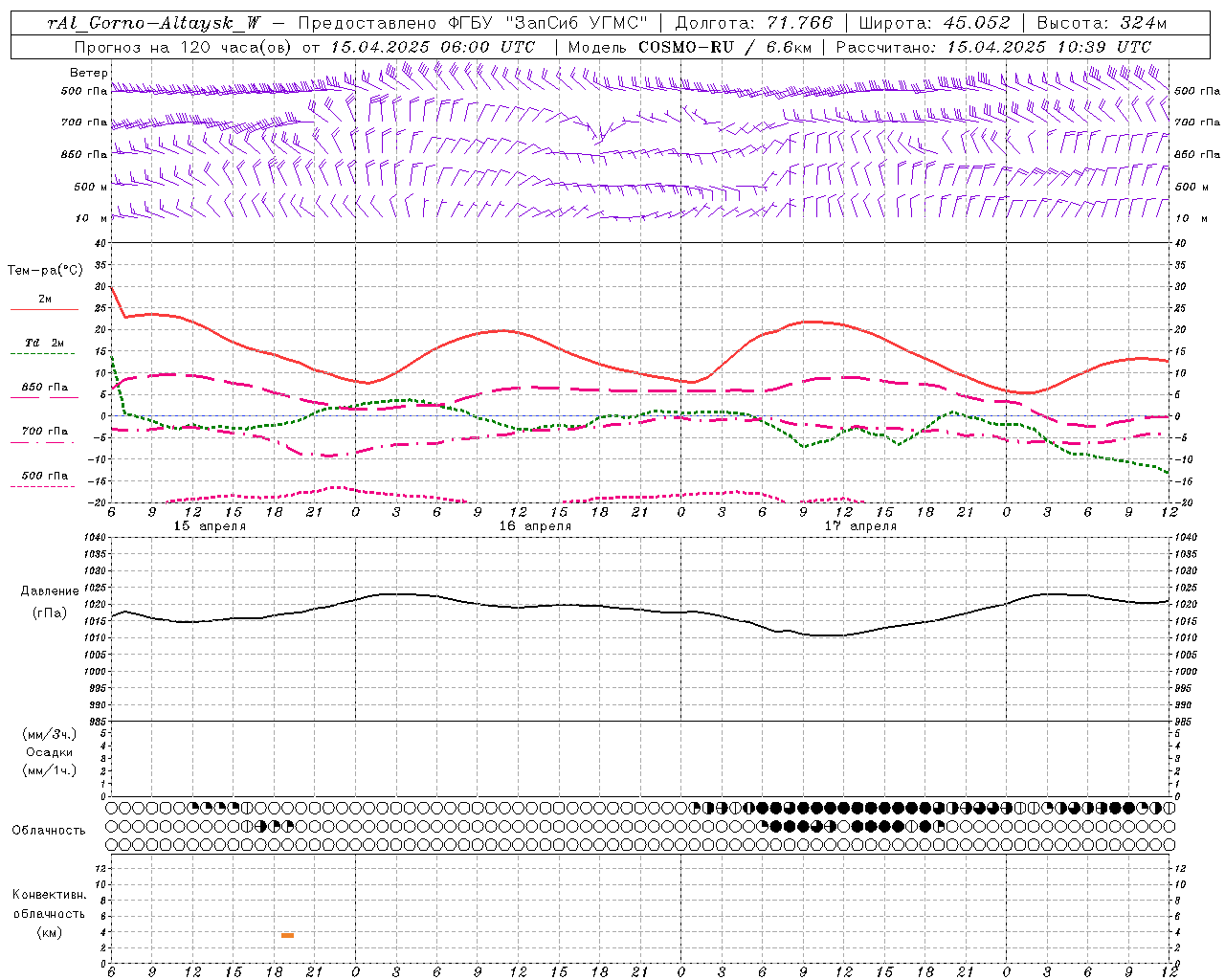Click the left 850 гПа wind level label

84,154
